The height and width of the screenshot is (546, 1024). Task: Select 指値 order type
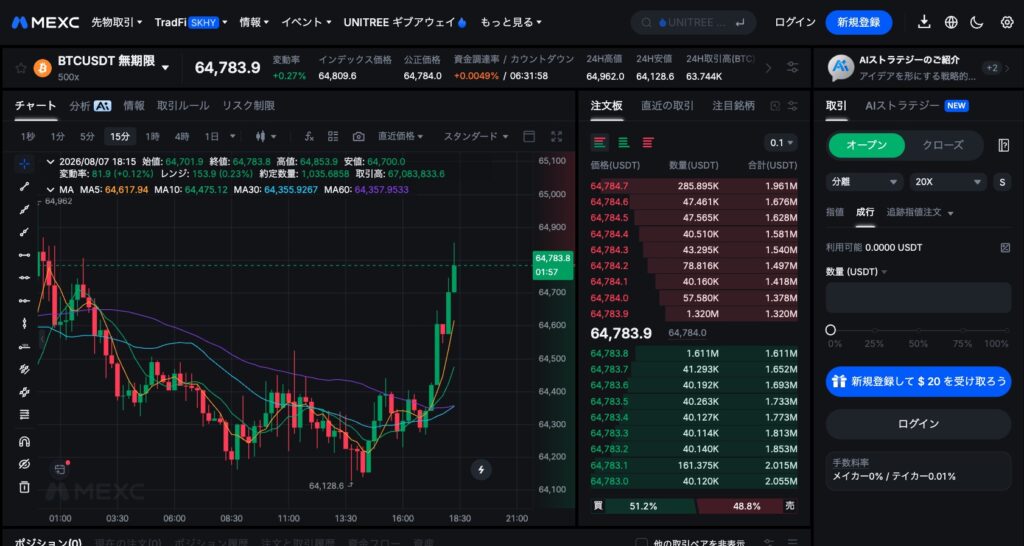point(835,212)
